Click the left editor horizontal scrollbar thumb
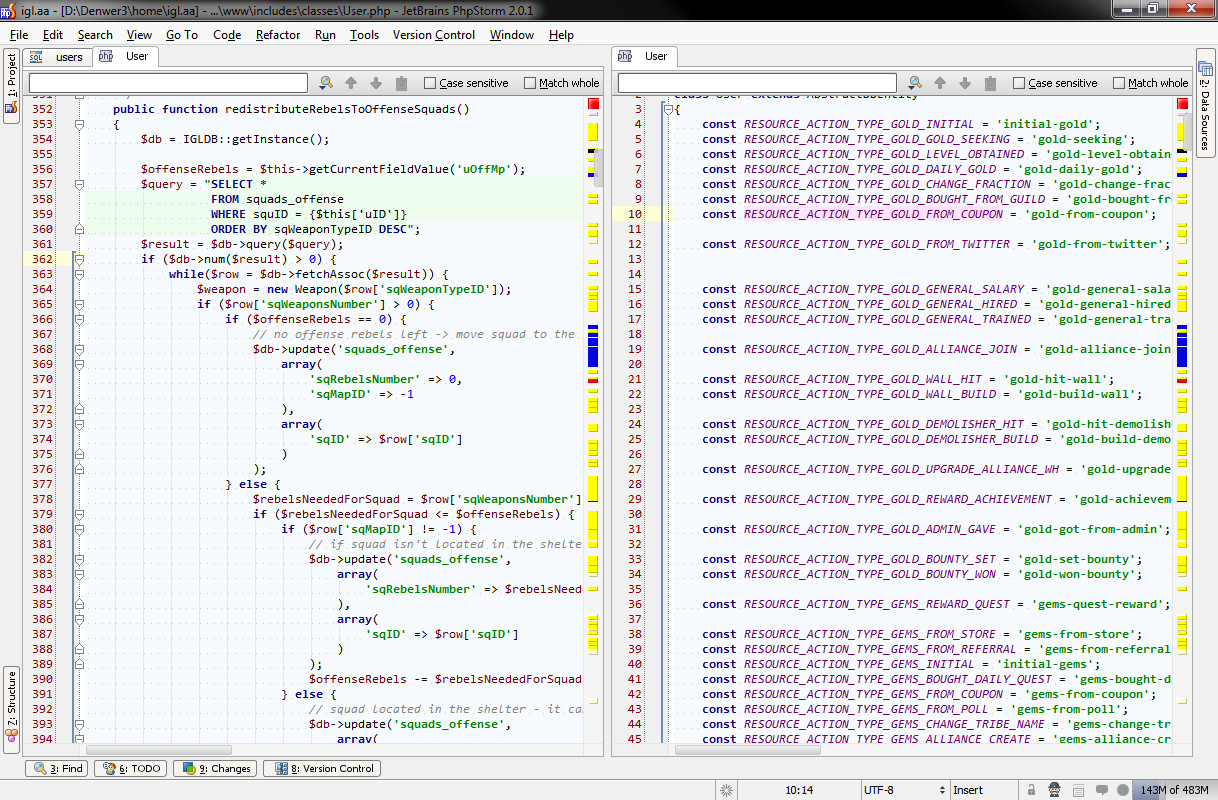 click(x=159, y=749)
